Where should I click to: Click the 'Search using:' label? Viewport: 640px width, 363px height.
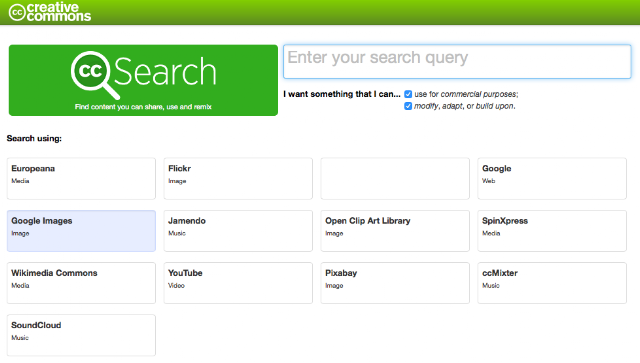(34, 138)
